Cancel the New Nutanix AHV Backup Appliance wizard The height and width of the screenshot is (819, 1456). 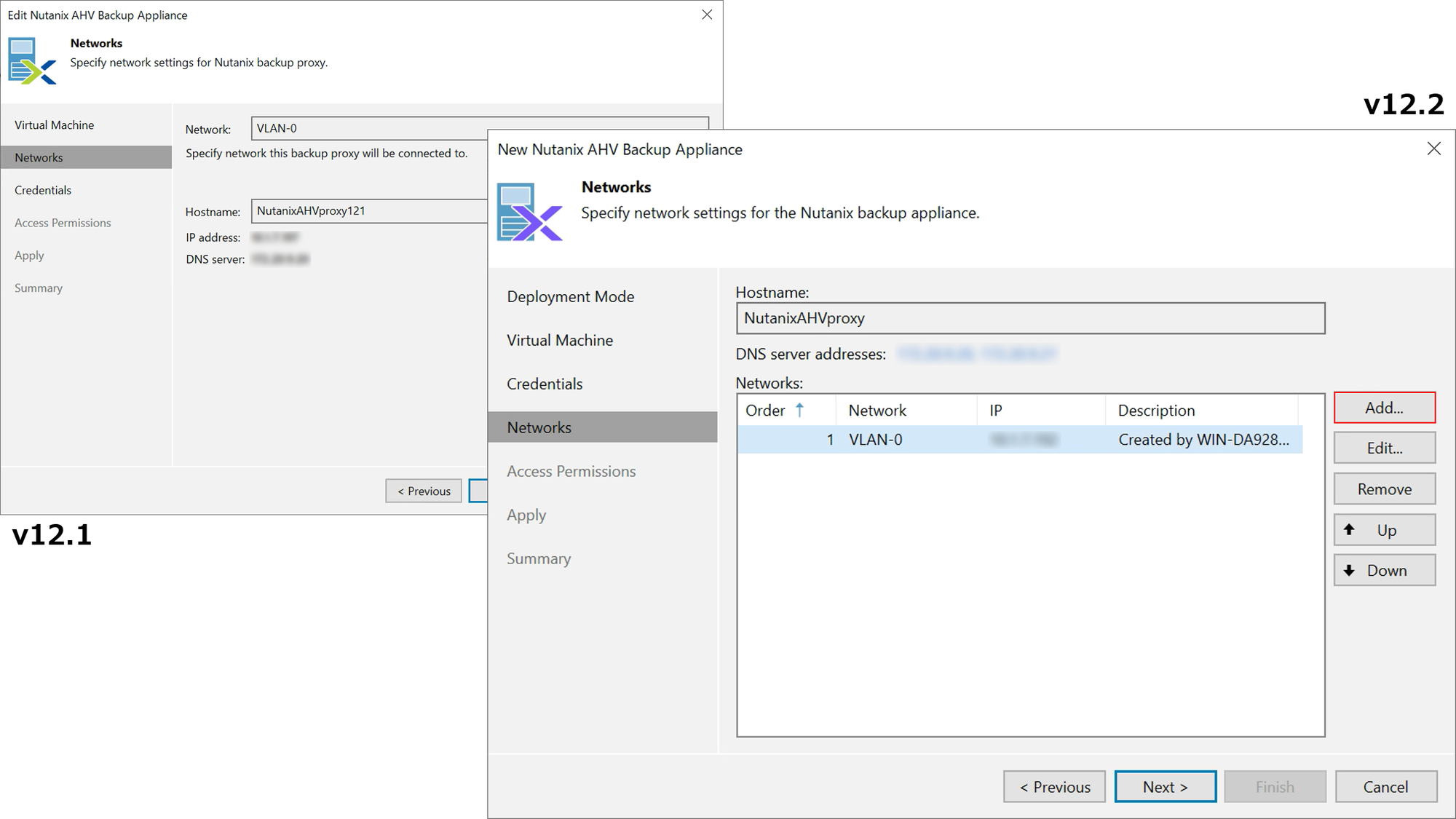click(x=1385, y=787)
